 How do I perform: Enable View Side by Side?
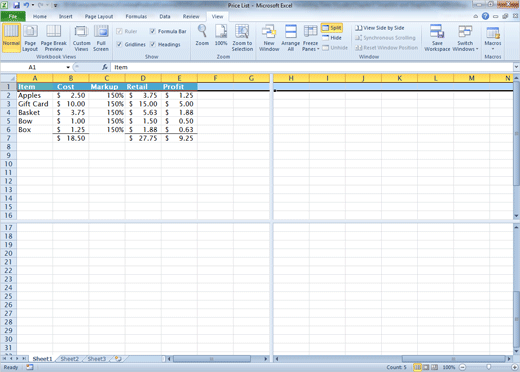coord(379,28)
